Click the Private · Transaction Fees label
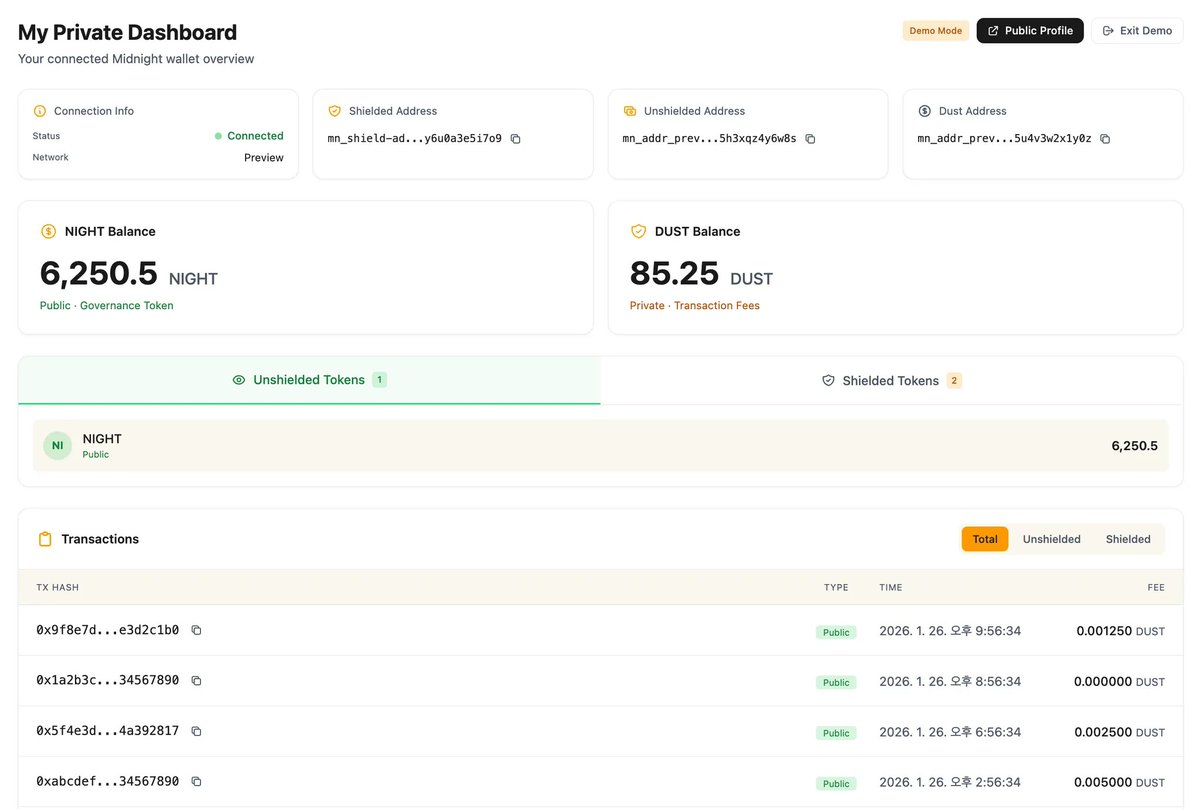1200x809 pixels. [695, 306]
